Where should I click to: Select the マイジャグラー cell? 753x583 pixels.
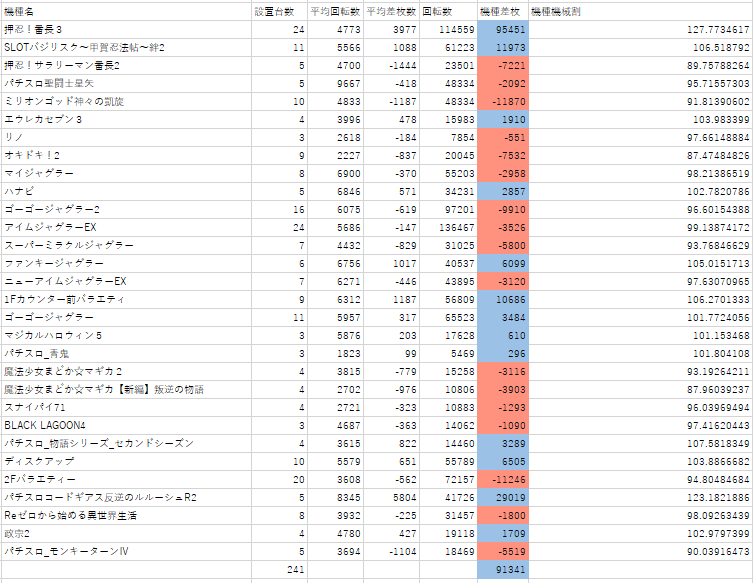pos(126,174)
